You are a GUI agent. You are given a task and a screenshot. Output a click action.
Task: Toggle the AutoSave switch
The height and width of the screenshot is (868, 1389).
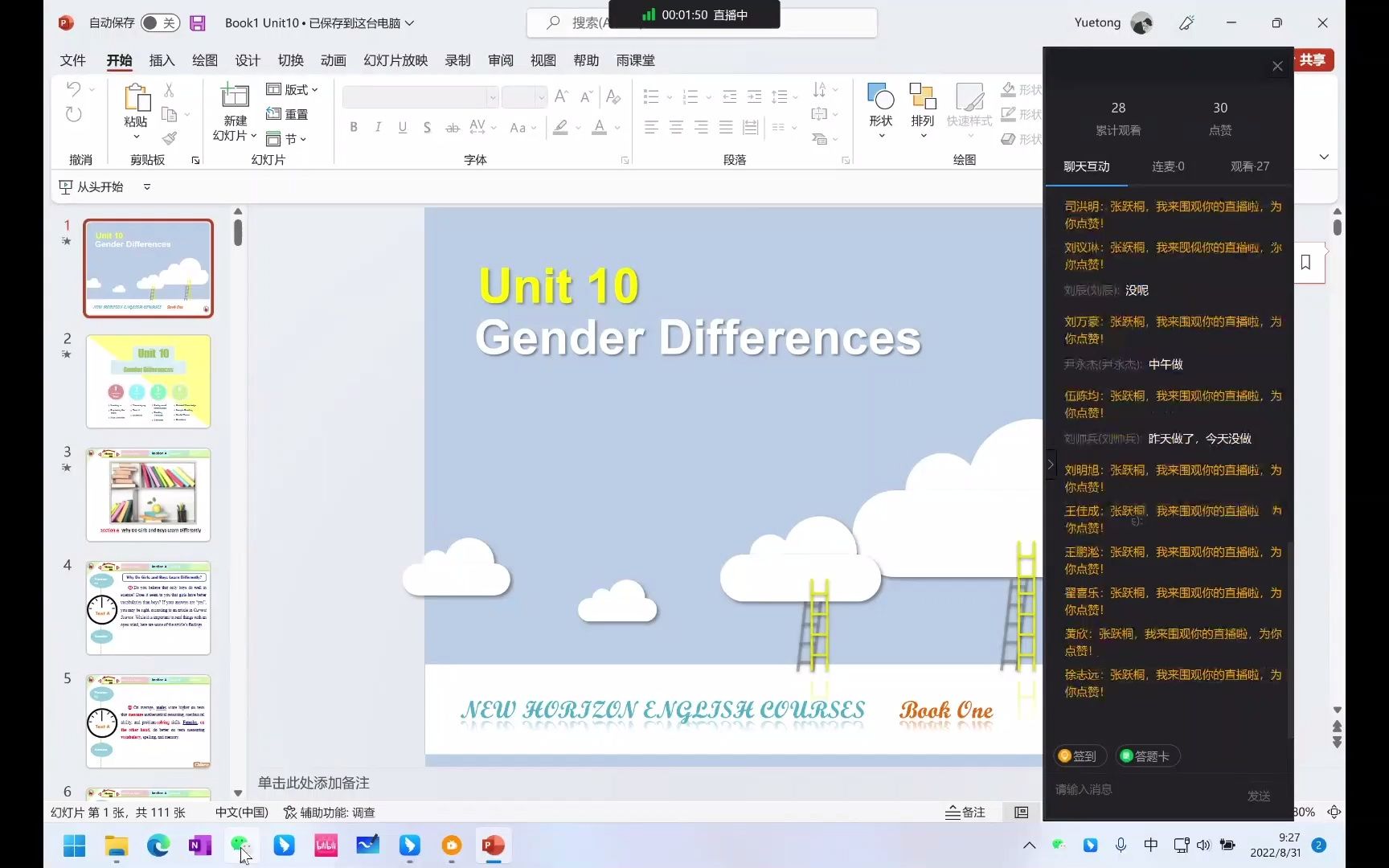(160, 23)
